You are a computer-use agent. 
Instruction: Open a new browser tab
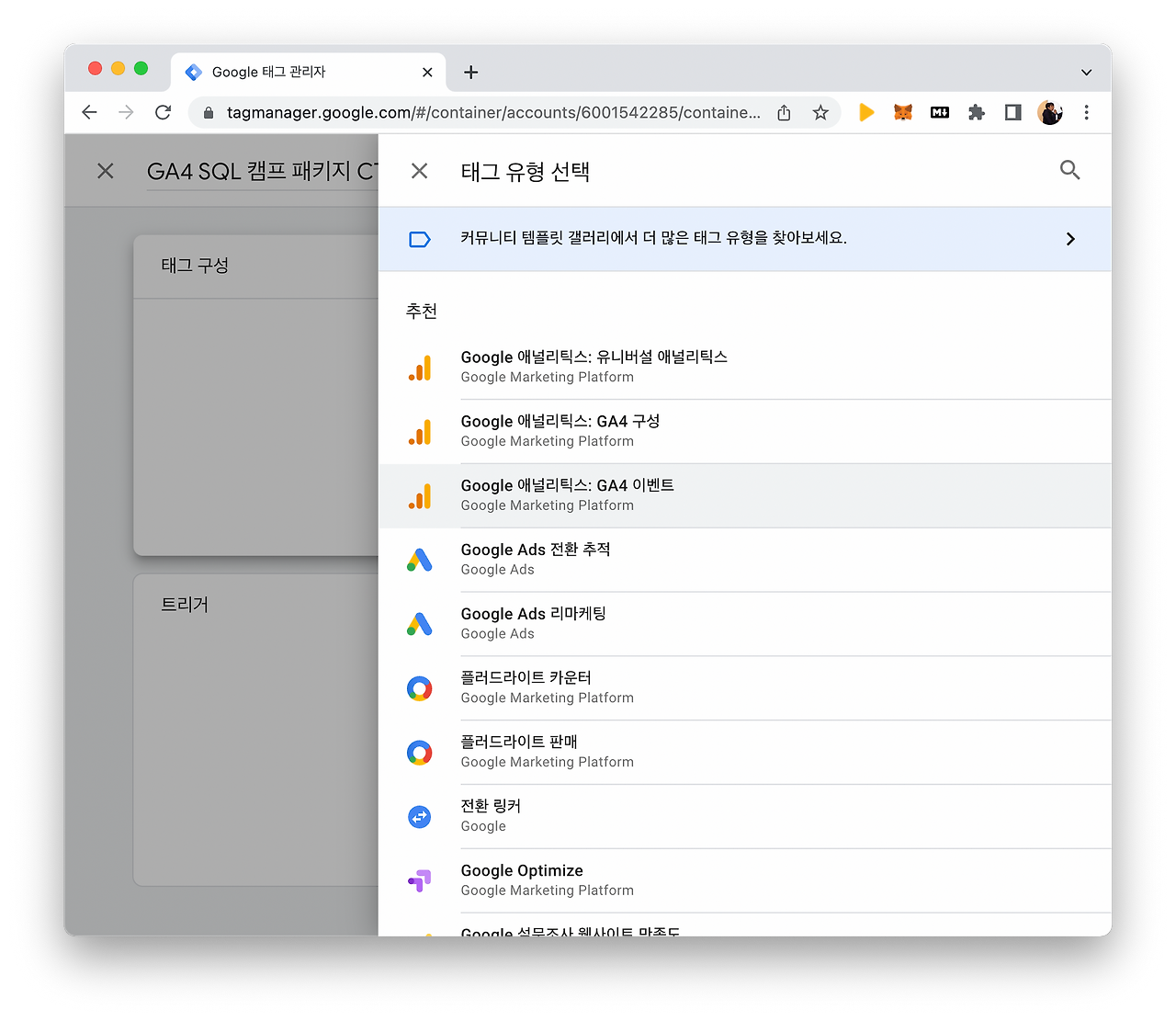click(470, 72)
